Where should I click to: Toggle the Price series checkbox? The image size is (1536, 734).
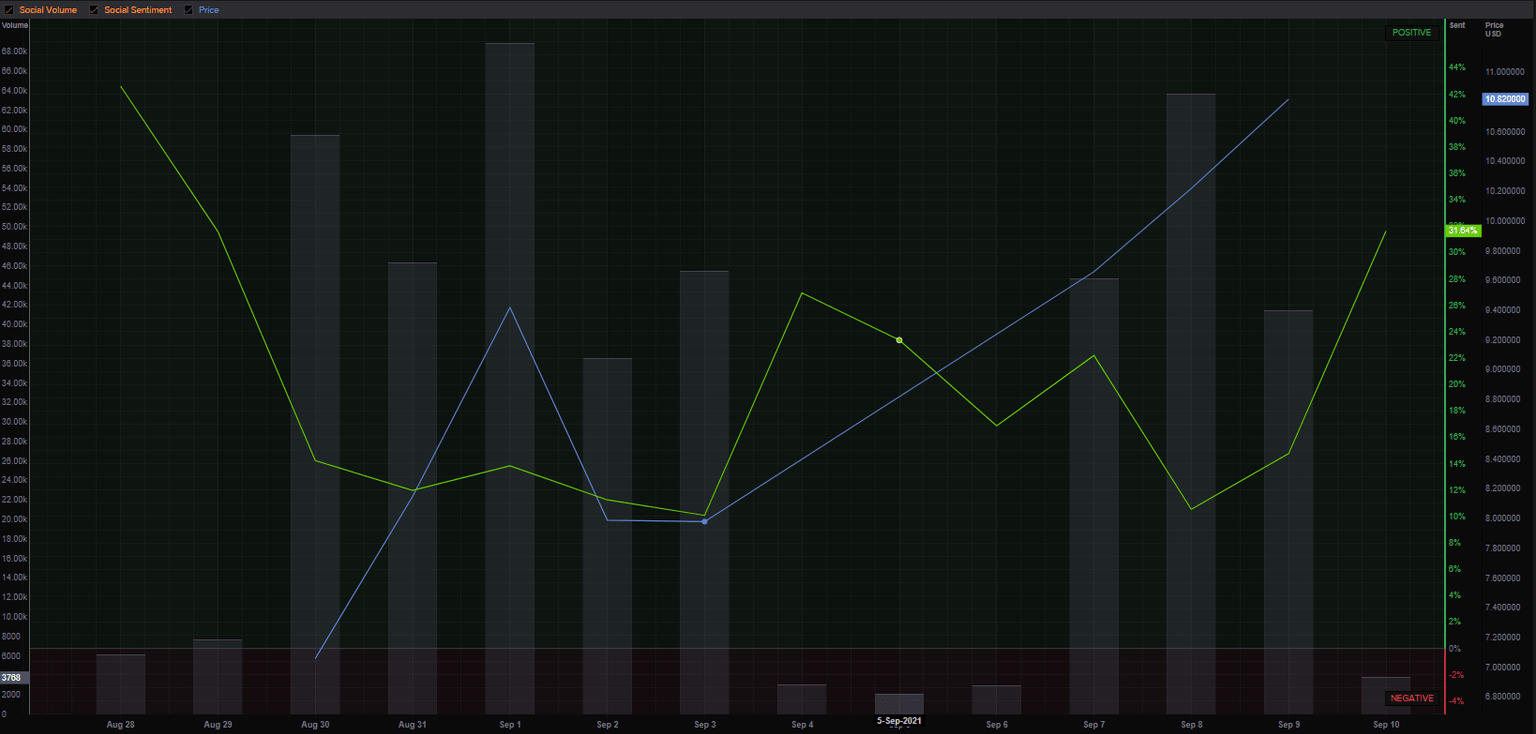[189, 10]
